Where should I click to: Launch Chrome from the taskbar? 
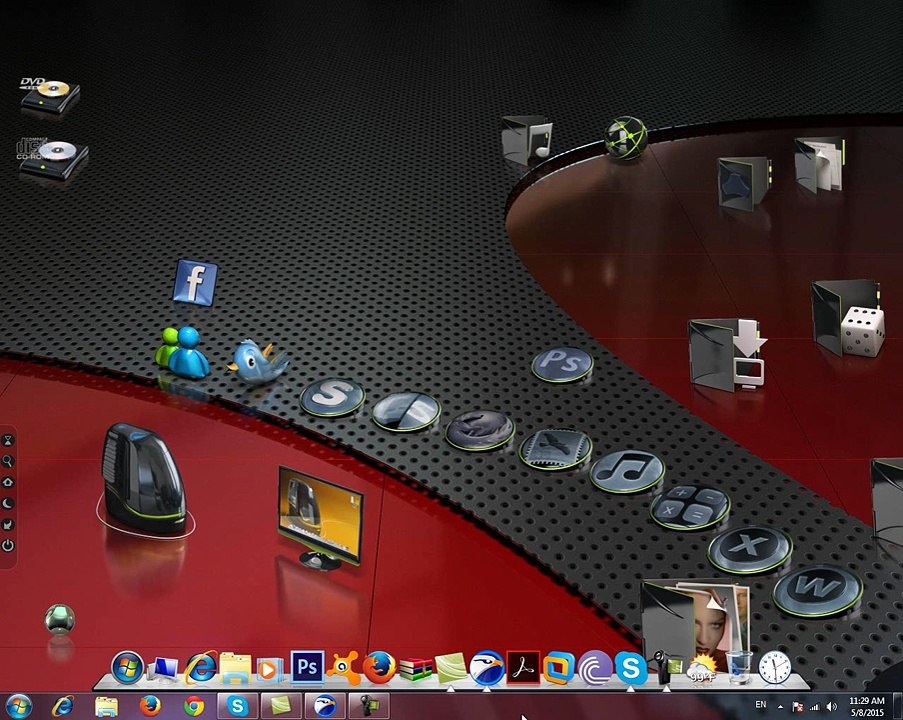(x=194, y=706)
